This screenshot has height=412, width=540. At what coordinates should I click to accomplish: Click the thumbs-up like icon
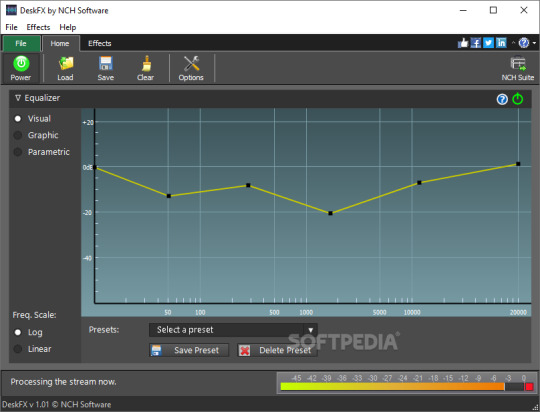[463, 43]
